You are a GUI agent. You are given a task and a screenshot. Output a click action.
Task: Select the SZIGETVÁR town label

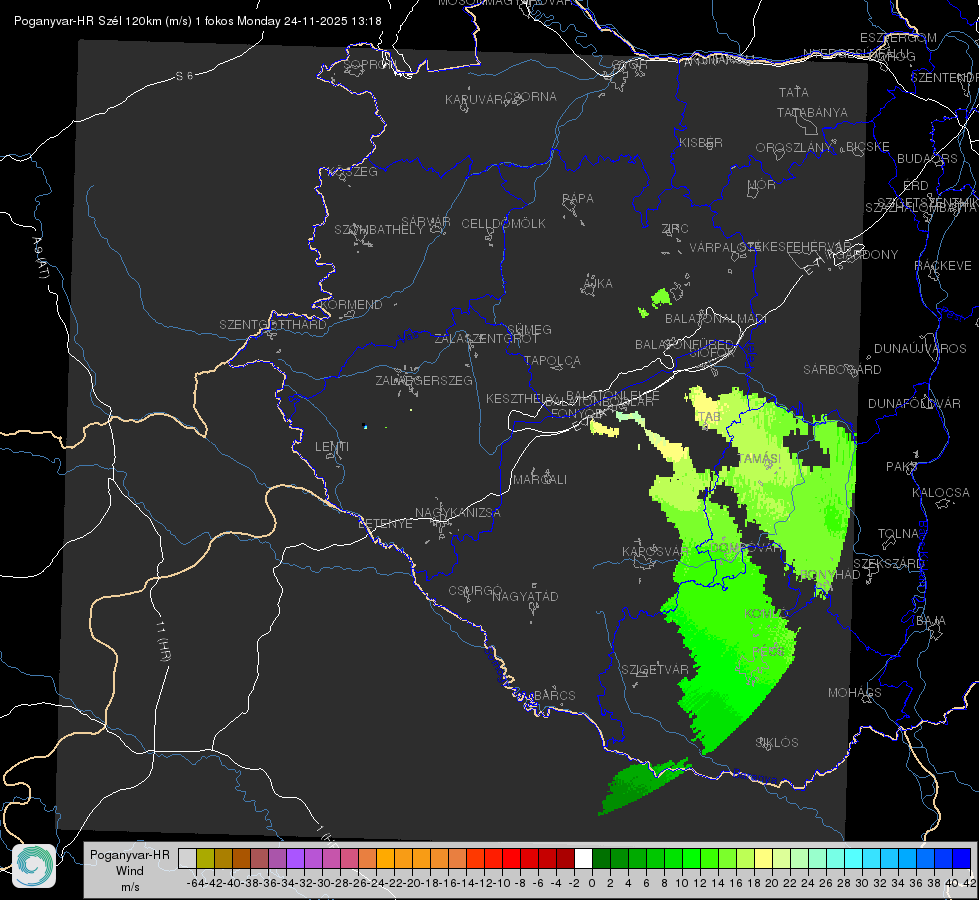tap(655, 670)
